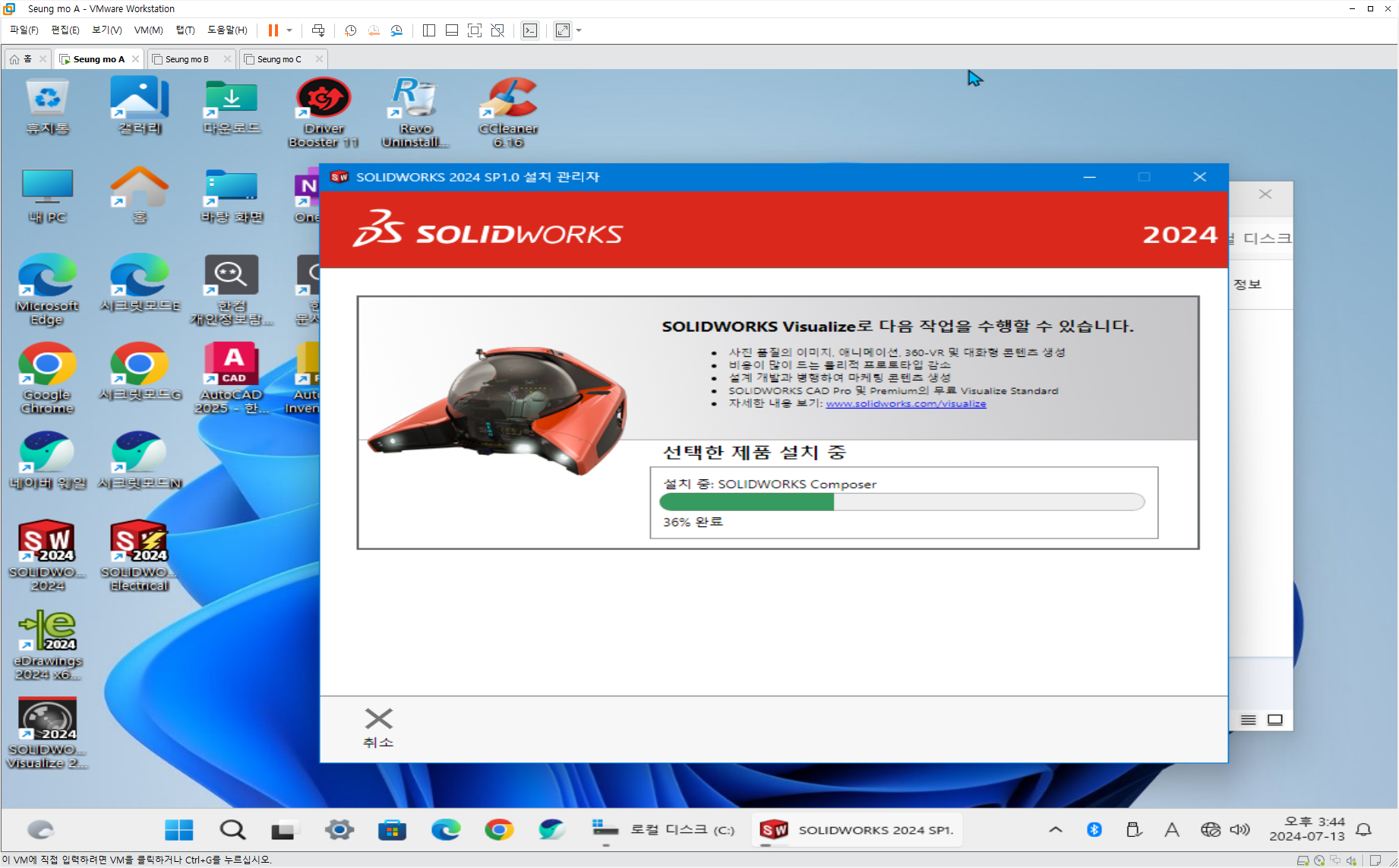1399x868 pixels.
Task: Expand the hidden system tray icons chevron
Action: (1056, 830)
